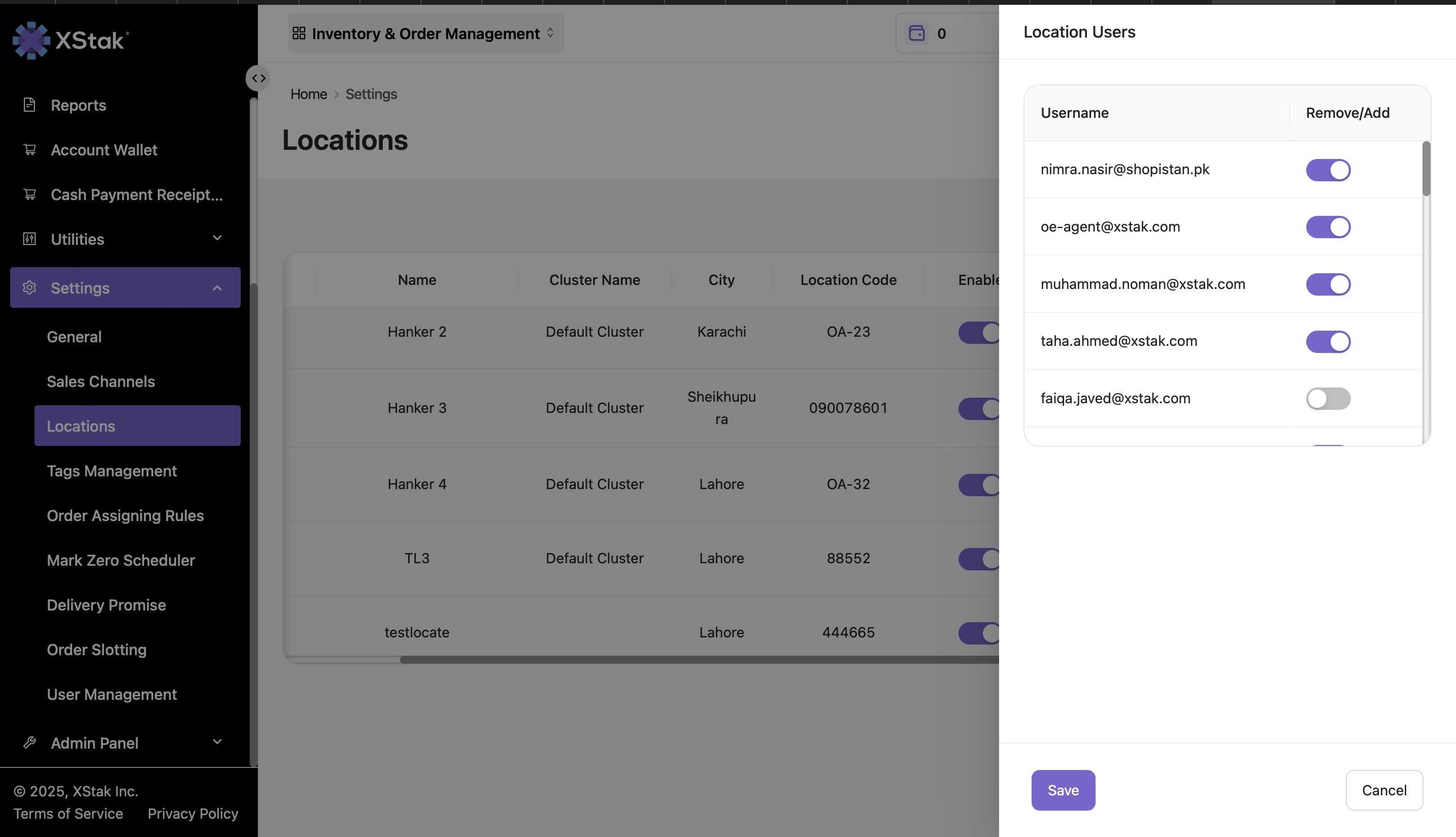
Task: Click the Reports document icon
Action: point(29,105)
